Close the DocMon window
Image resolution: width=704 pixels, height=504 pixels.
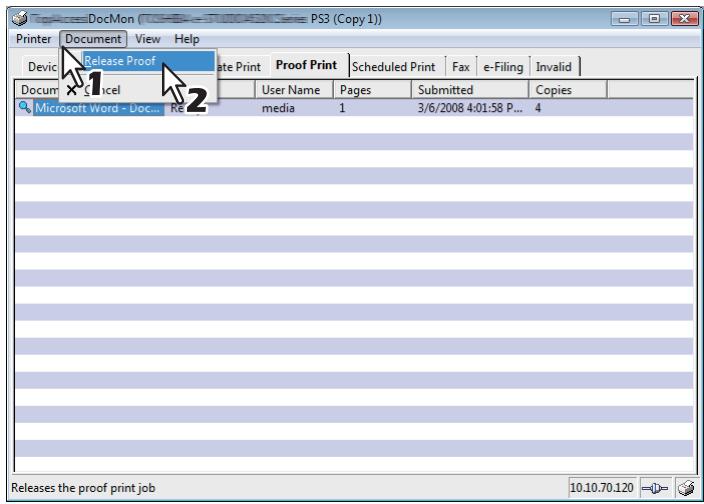click(x=684, y=19)
